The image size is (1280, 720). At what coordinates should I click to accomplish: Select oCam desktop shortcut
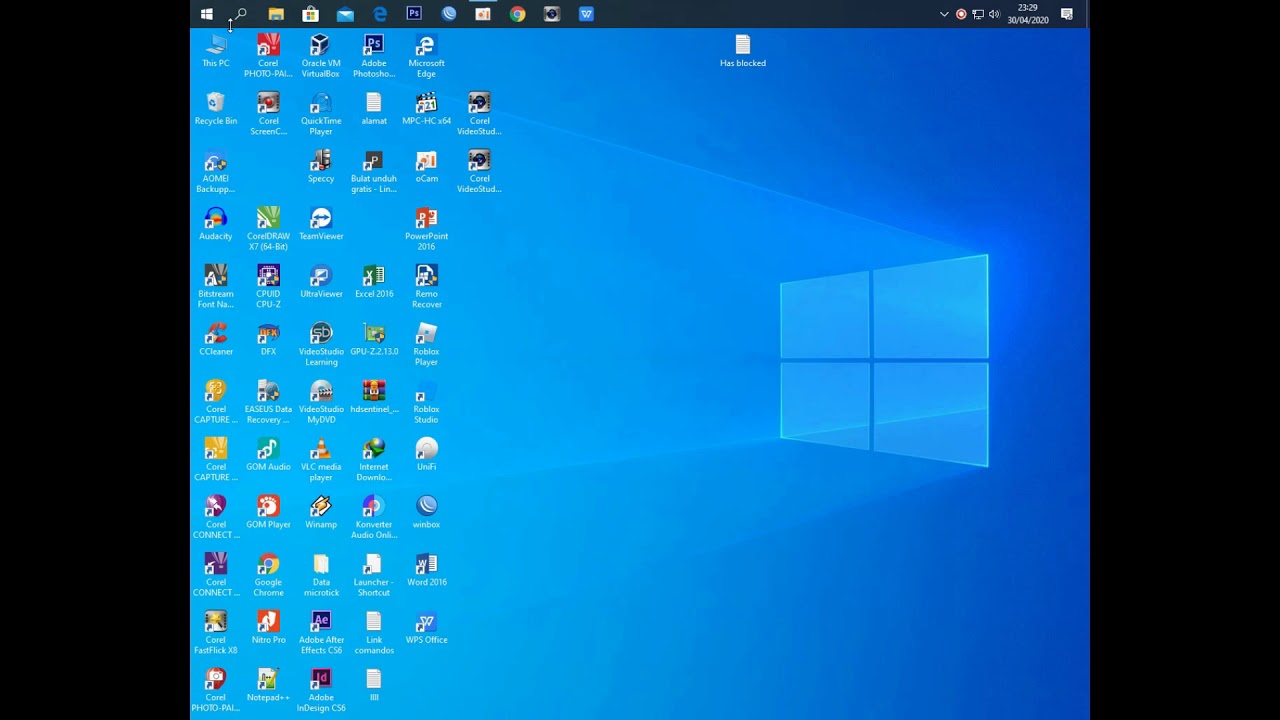click(x=427, y=167)
